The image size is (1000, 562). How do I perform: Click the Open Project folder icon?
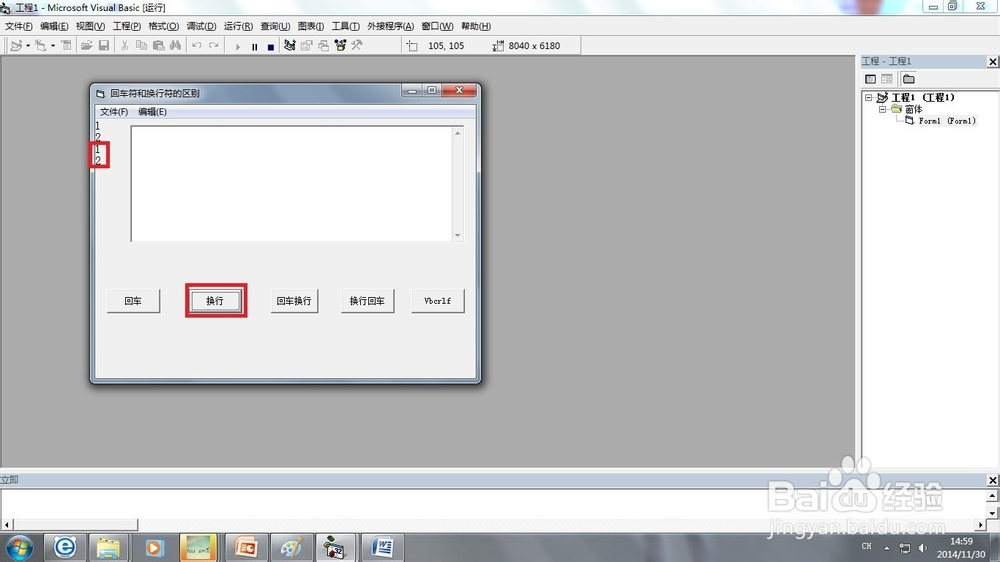point(86,45)
